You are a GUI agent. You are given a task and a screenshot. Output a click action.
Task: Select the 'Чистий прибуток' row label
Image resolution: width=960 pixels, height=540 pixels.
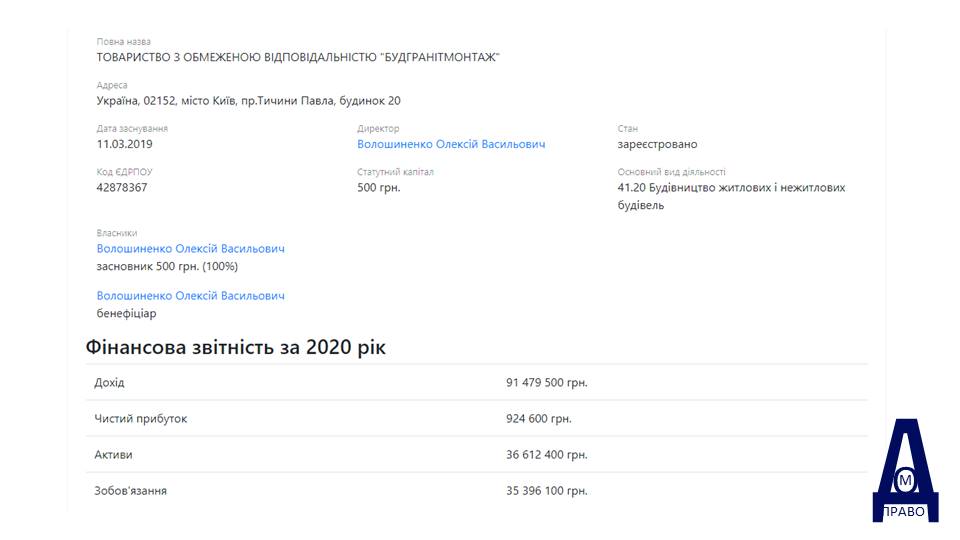pyautogui.click(x=141, y=419)
